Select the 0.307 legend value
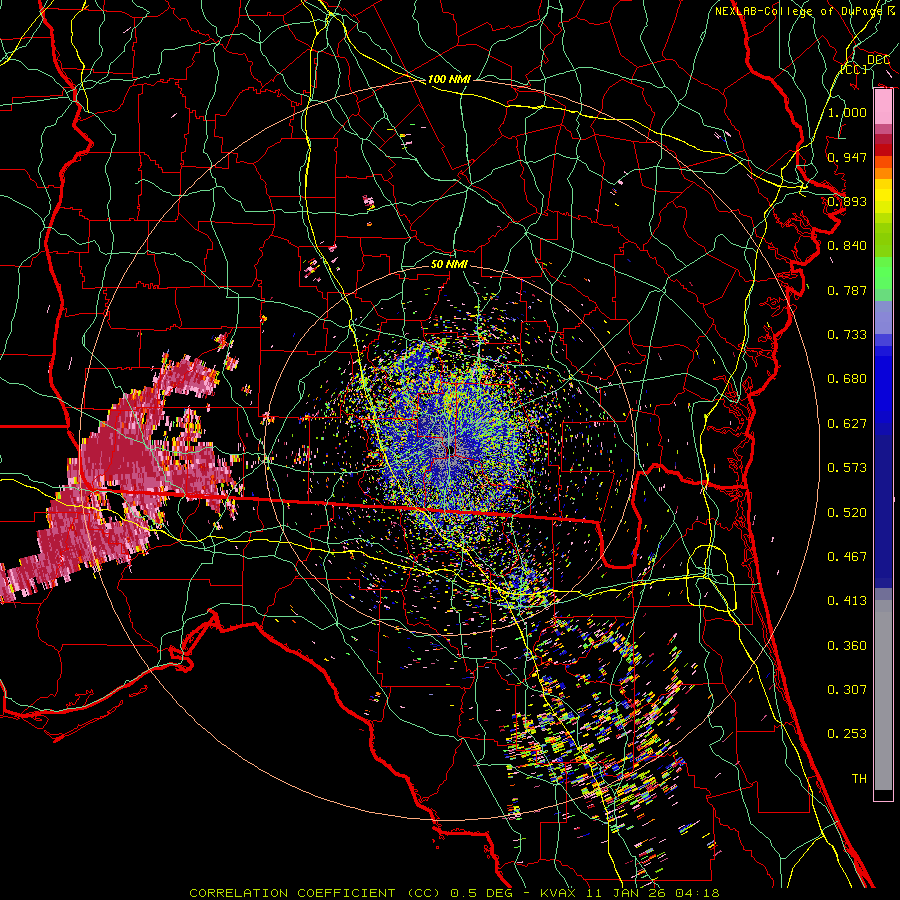The width and height of the screenshot is (900, 900). coord(847,690)
